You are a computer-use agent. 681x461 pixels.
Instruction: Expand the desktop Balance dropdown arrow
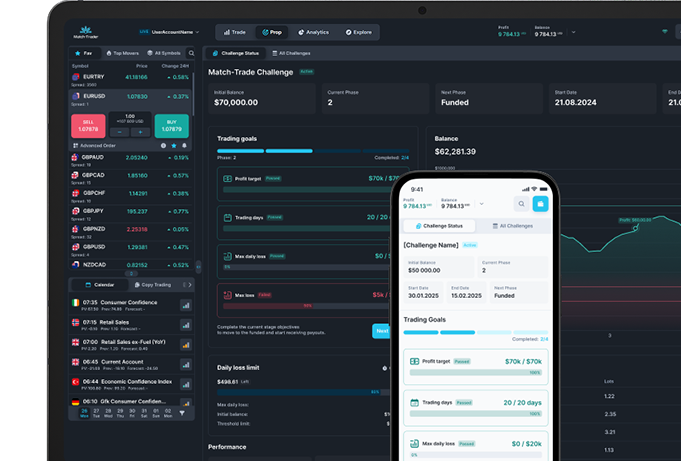click(573, 33)
